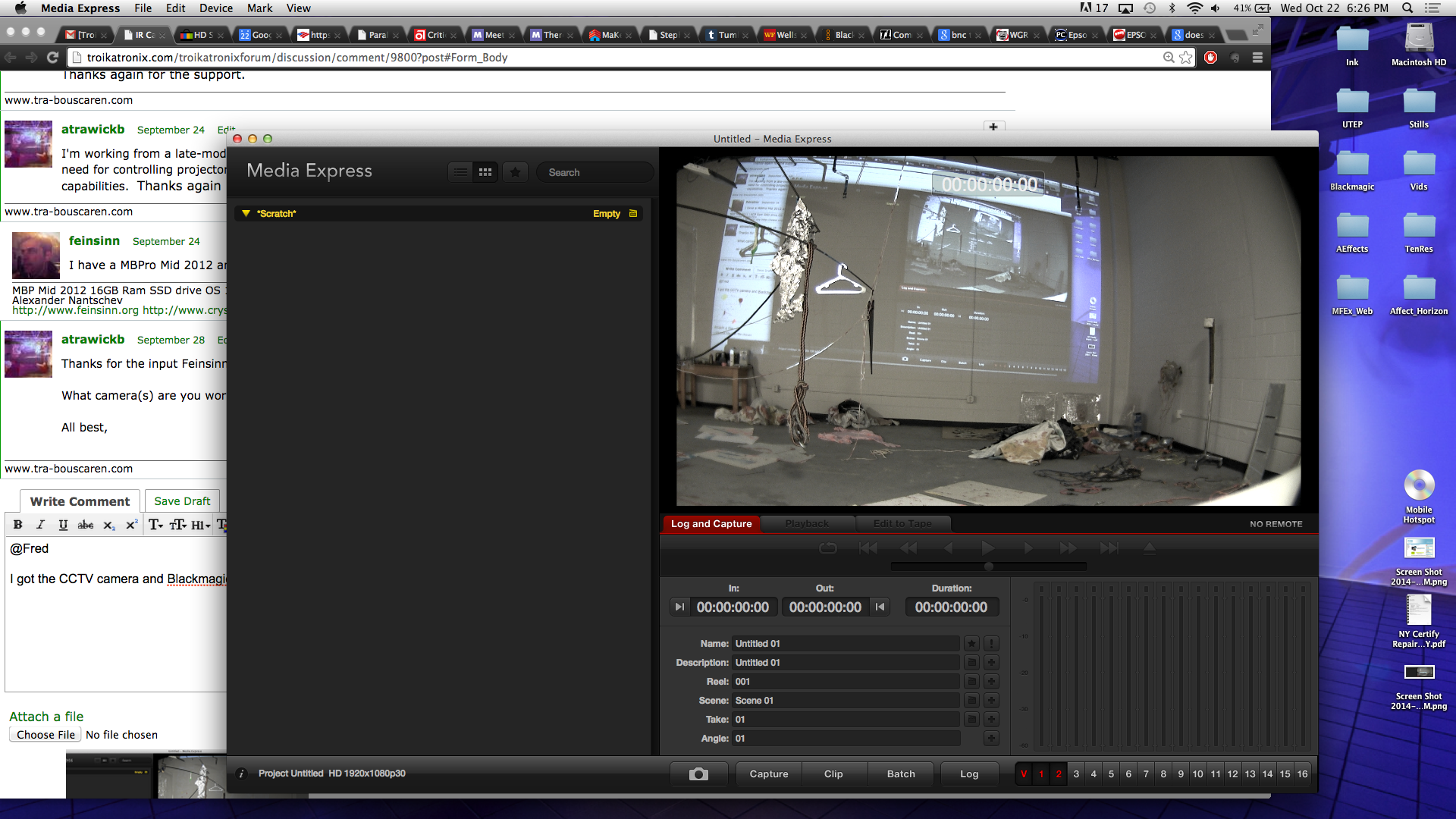1456x819 pixels.
Task: Click the Batch capture button
Action: pyautogui.click(x=900, y=773)
